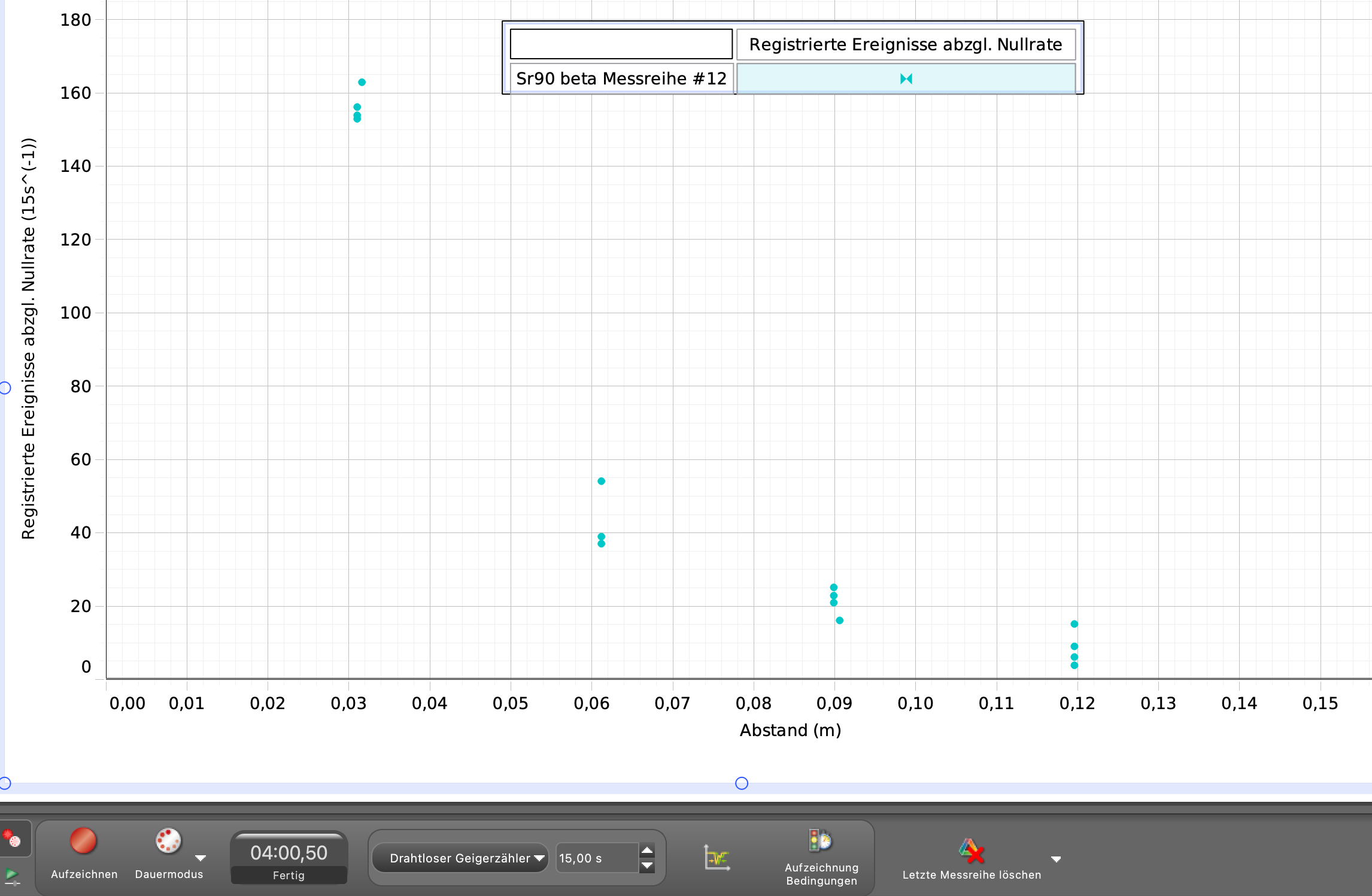
Task: Click the graph calibration axes icon
Action: click(717, 858)
